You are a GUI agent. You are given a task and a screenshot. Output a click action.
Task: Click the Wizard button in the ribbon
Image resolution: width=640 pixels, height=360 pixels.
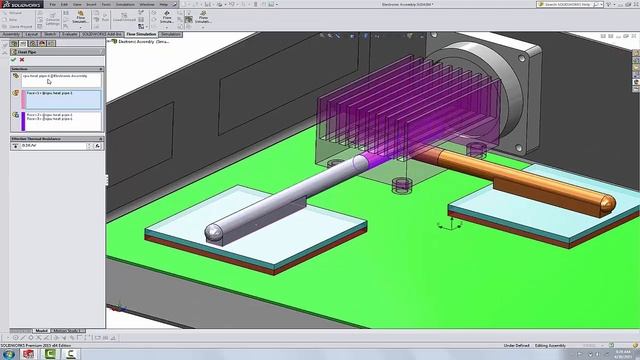[x=12, y=13]
